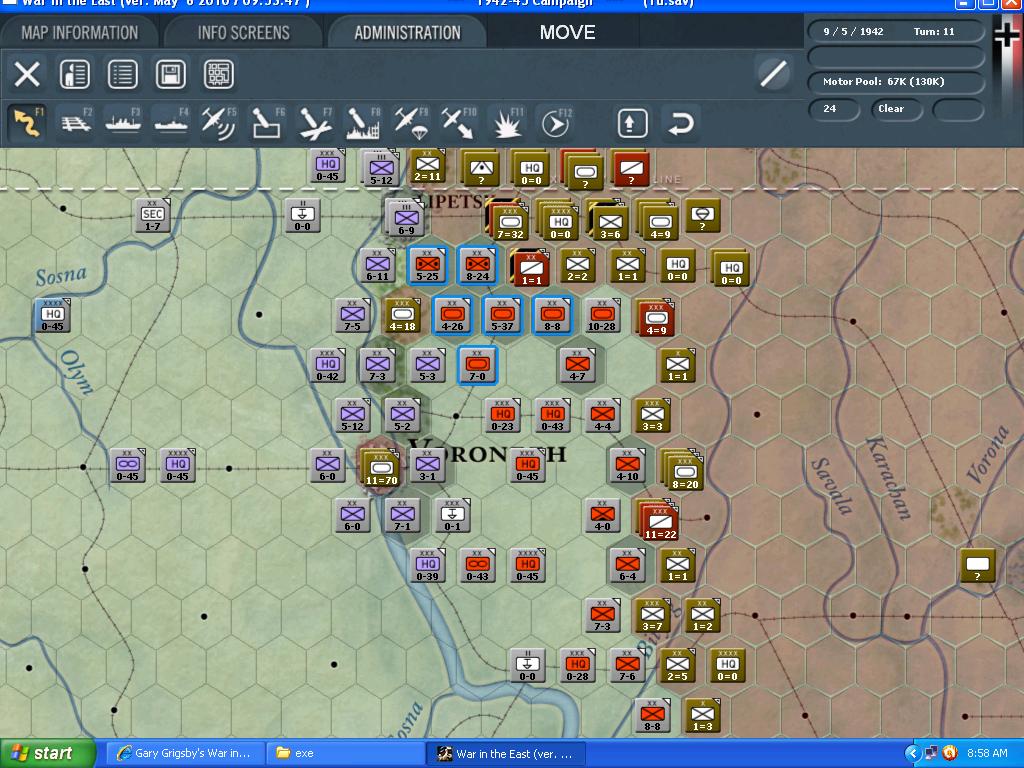Image resolution: width=1024 pixels, height=768 pixels.
Task: Select the 7=32 Soviet stack near Lipetsk
Action: click(509, 219)
